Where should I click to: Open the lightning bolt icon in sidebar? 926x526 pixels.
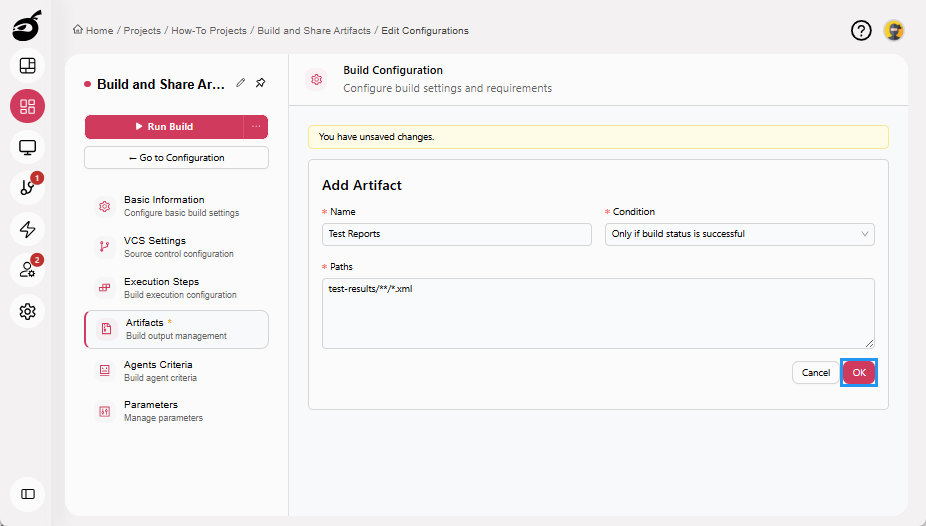click(27, 229)
